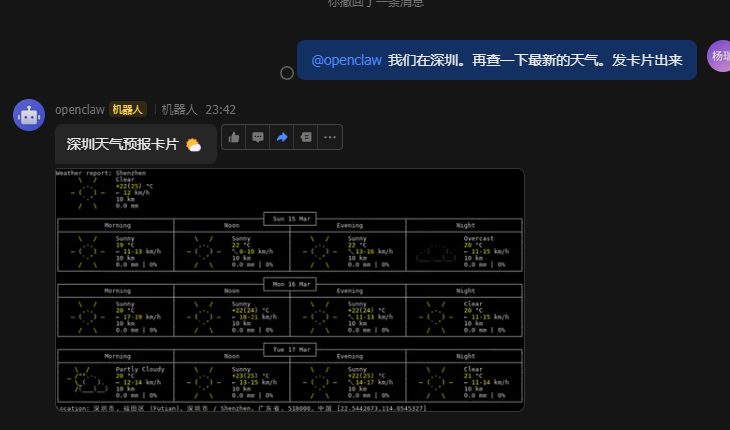Viewport: 730px width, 430px height.
Task: Forward the weather message with the arrow icon
Action: point(282,137)
